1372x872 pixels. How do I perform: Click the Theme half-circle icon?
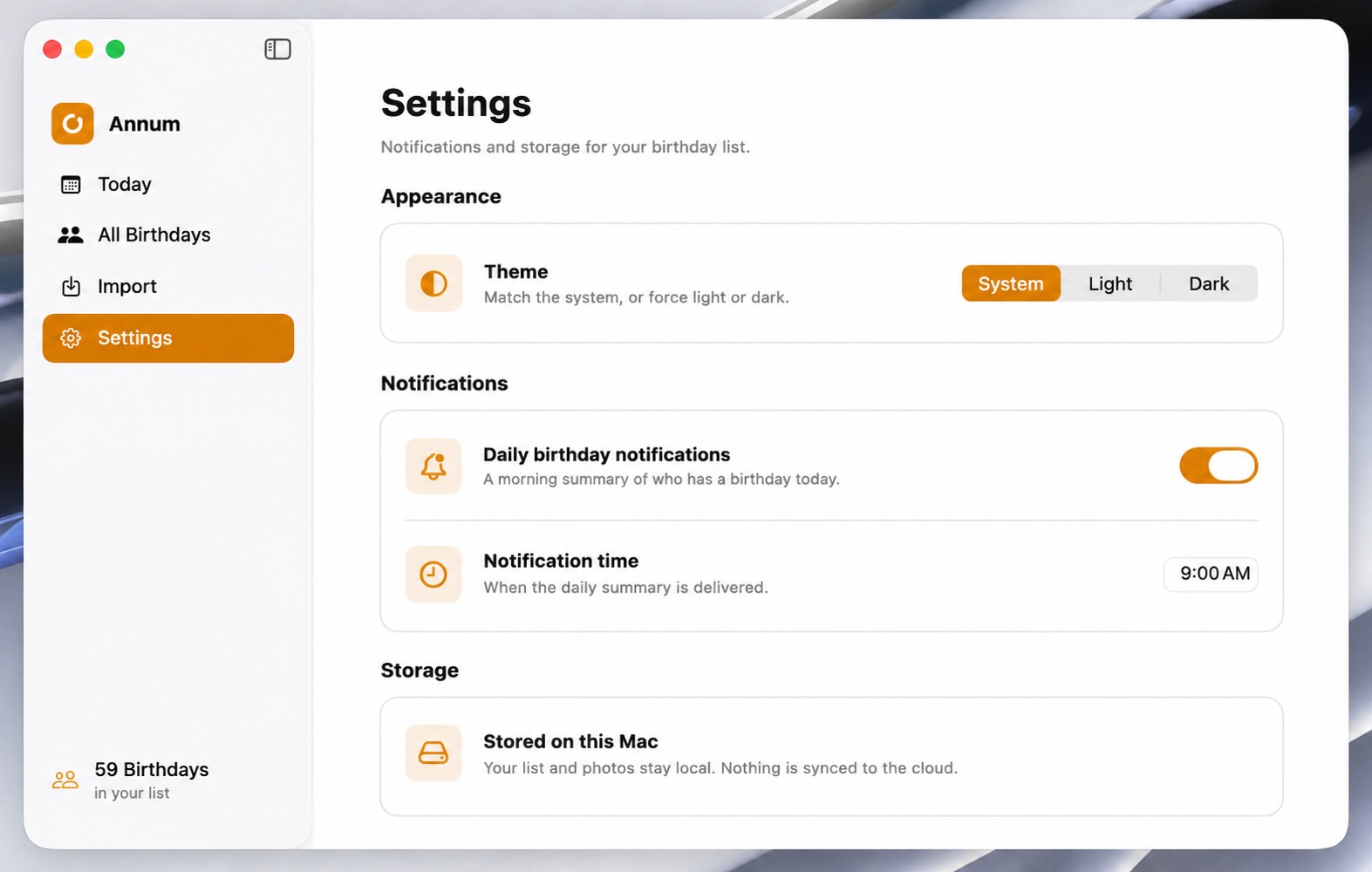coord(433,283)
